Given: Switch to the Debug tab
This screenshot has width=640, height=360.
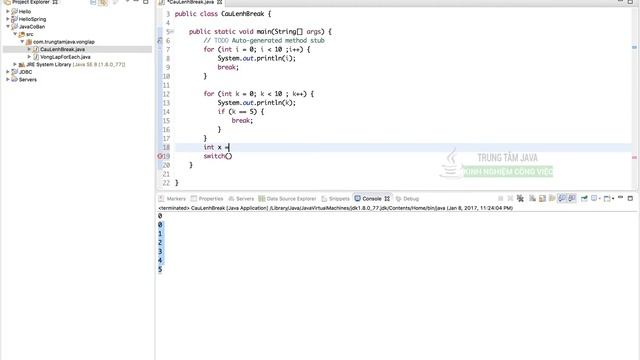Looking at the screenshot, I should [x=407, y=199].
